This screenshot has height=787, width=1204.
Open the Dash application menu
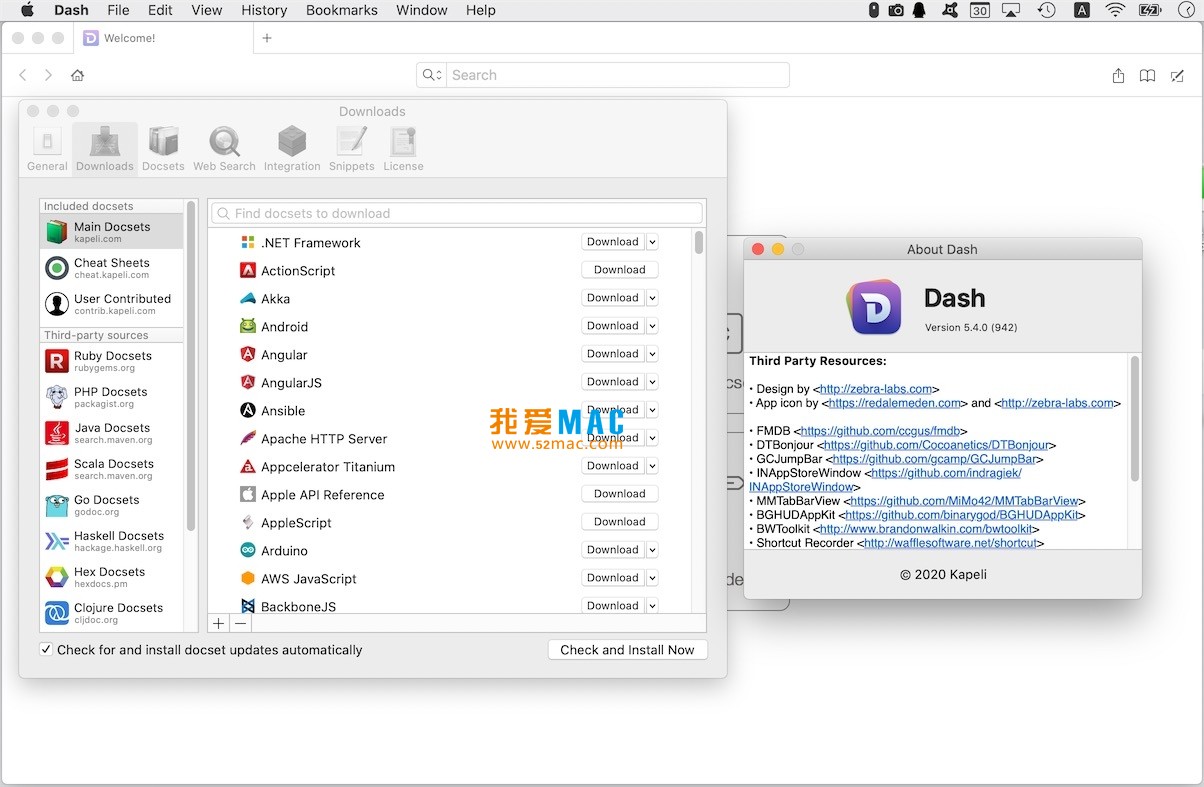tap(71, 10)
